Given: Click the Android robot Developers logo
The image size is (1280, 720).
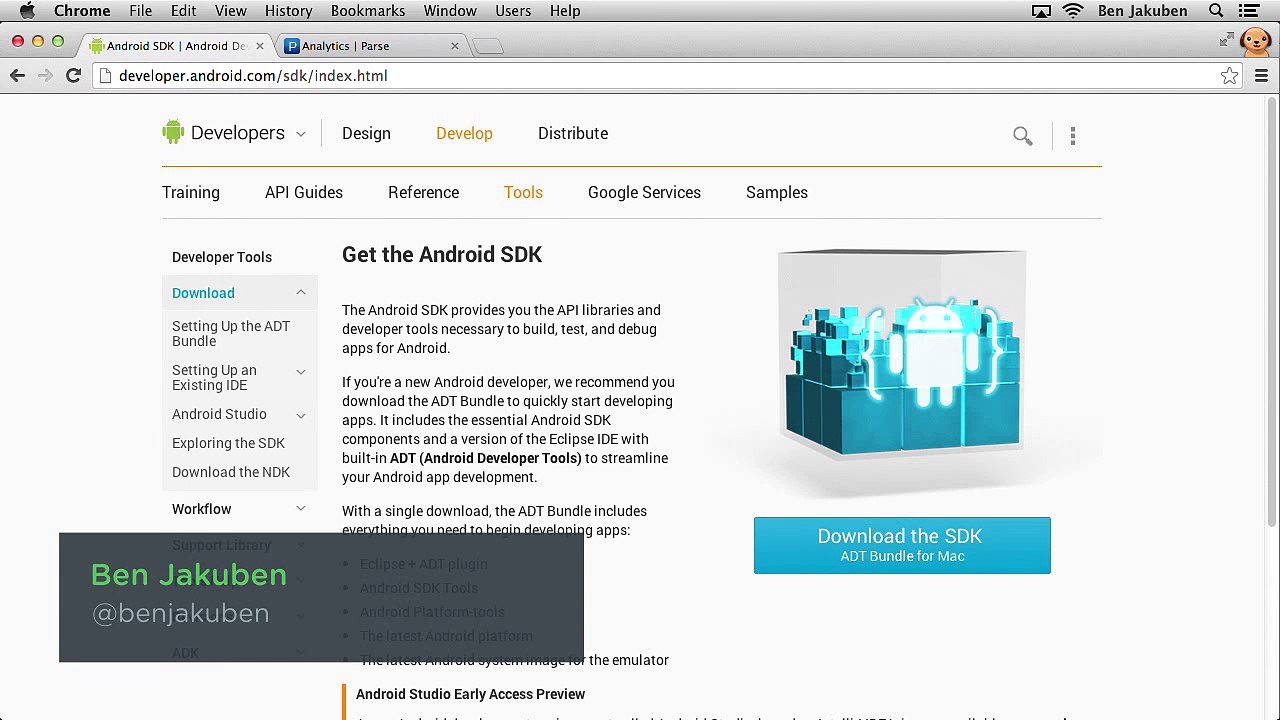Looking at the screenshot, I should [223, 133].
